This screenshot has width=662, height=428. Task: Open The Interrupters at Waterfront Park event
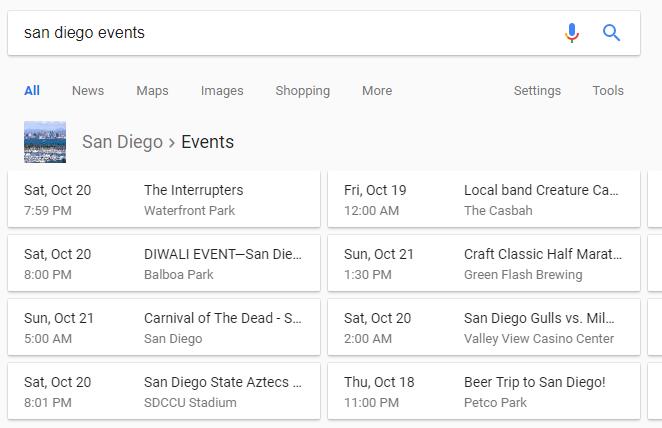(x=164, y=199)
